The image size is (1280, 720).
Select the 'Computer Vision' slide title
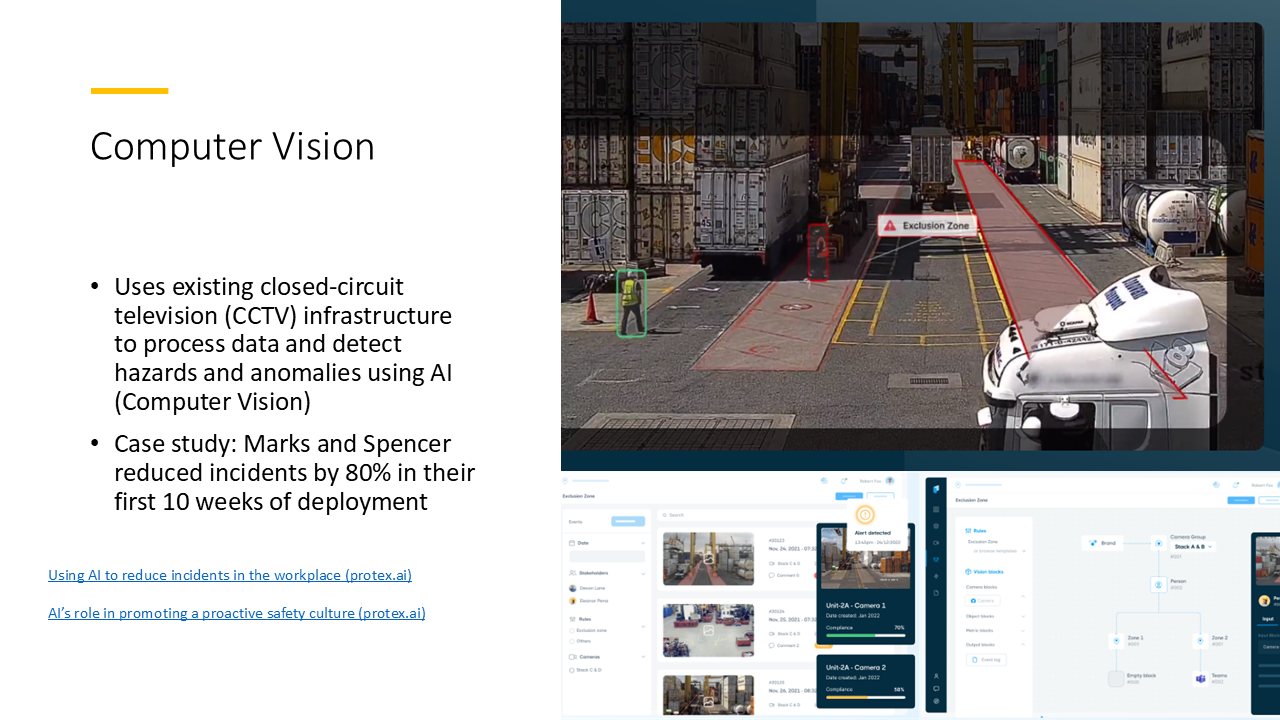click(232, 147)
